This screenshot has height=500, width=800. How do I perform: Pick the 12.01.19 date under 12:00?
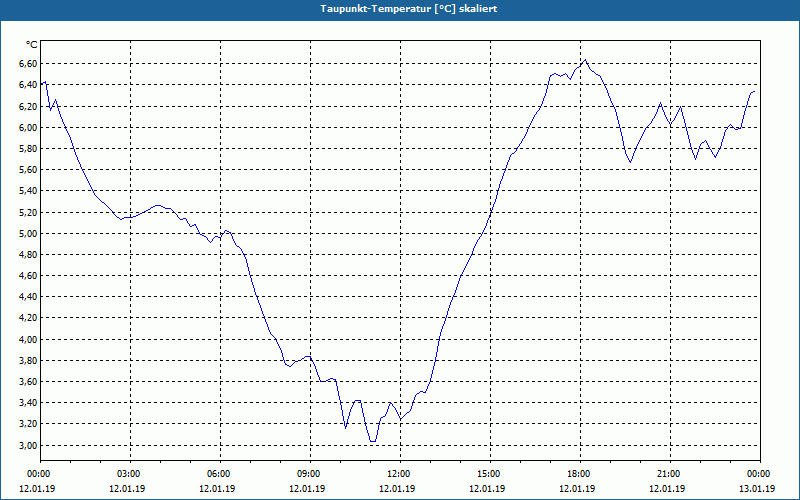coord(397,489)
